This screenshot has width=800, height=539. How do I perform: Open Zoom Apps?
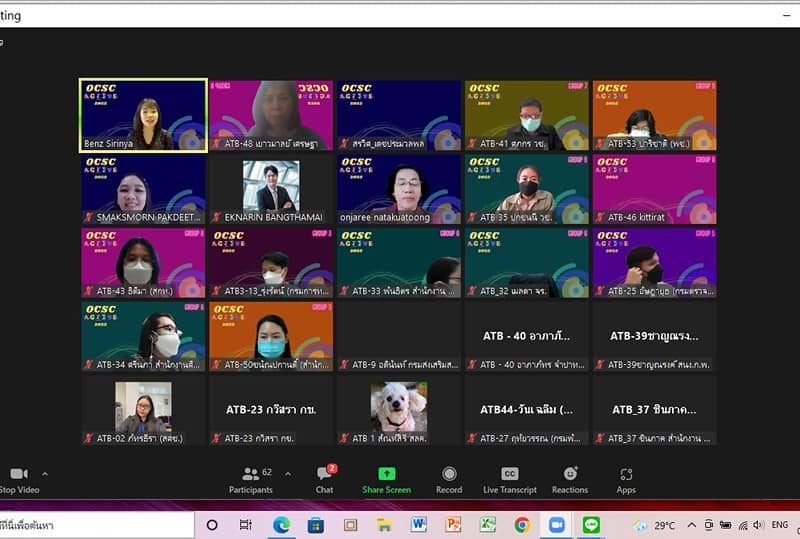point(626,478)
